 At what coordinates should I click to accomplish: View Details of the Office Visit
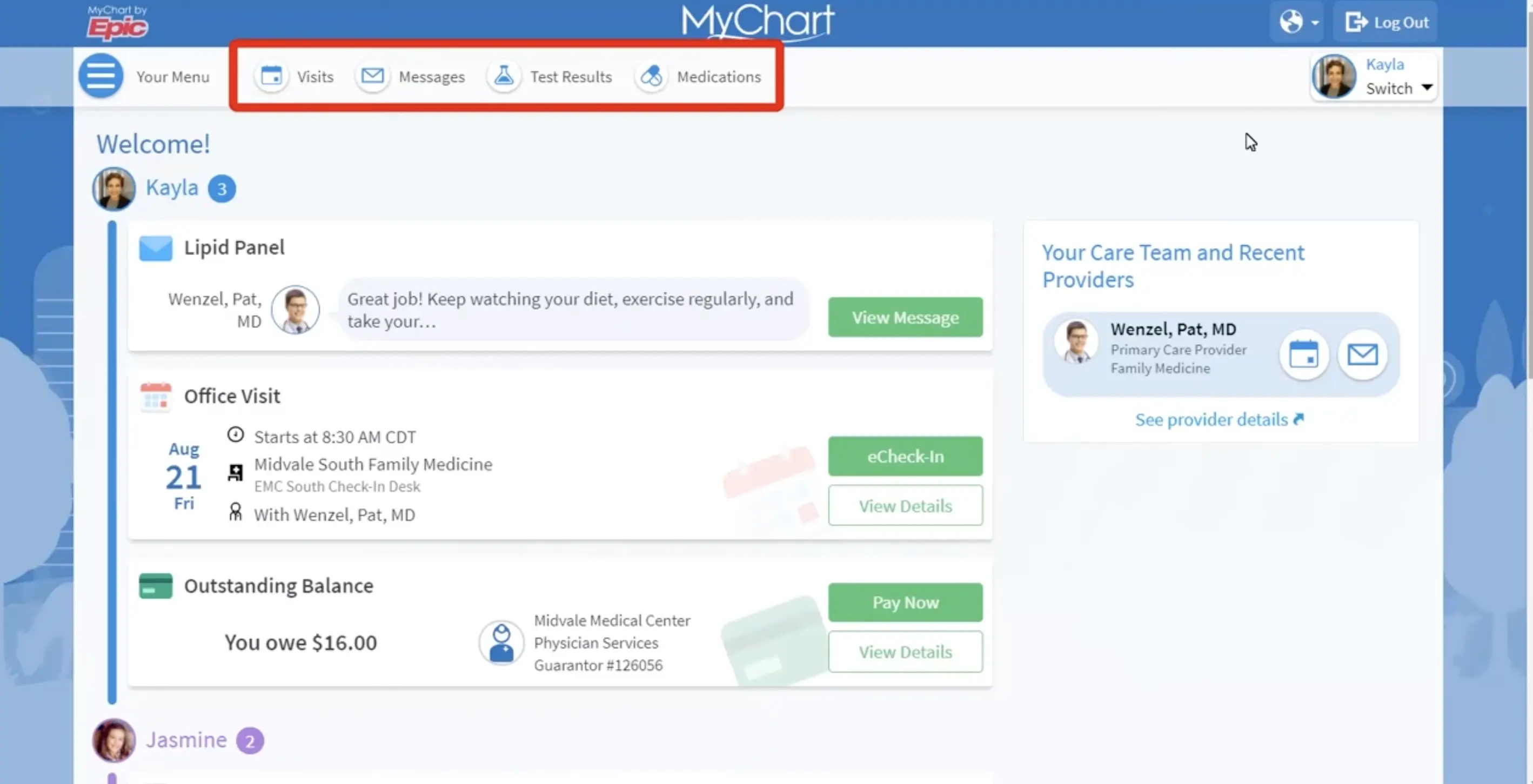click(x=905, y=506)
